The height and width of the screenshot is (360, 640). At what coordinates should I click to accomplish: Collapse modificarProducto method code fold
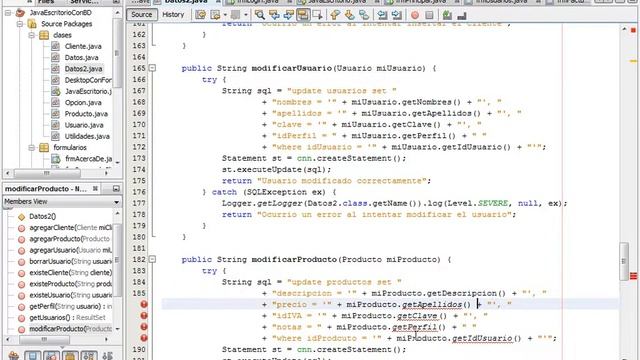(152, 259)
